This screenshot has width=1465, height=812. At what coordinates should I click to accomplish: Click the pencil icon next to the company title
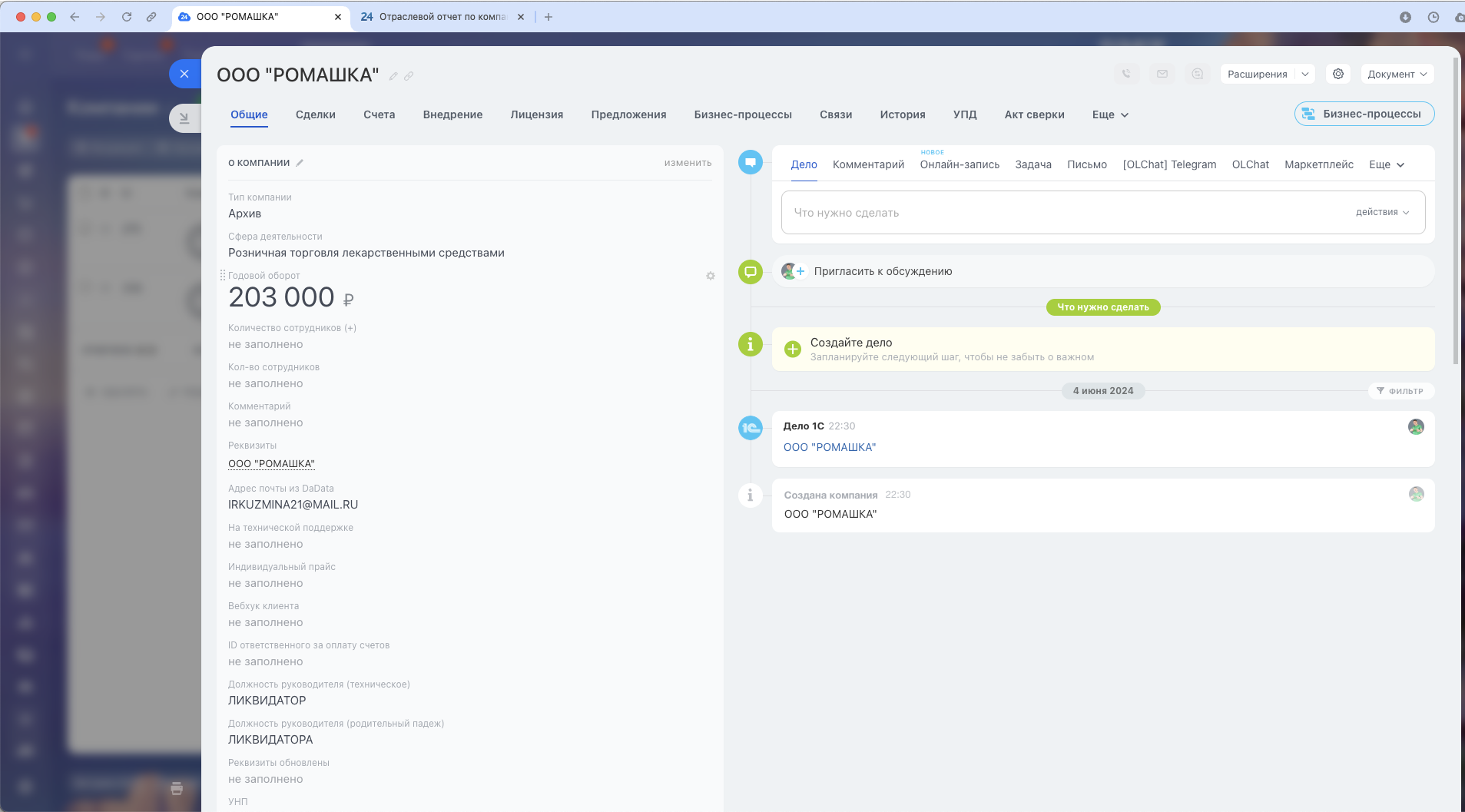[x=393, y=76]
